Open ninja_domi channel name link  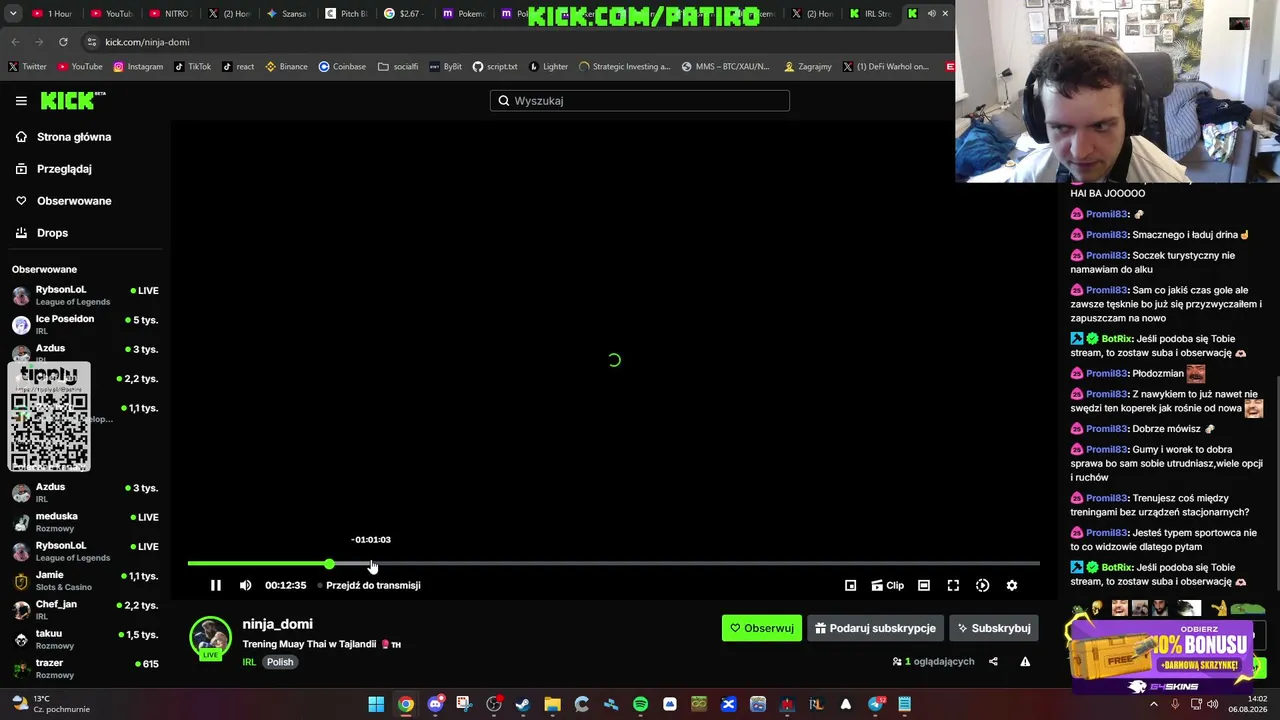(277, 624)
